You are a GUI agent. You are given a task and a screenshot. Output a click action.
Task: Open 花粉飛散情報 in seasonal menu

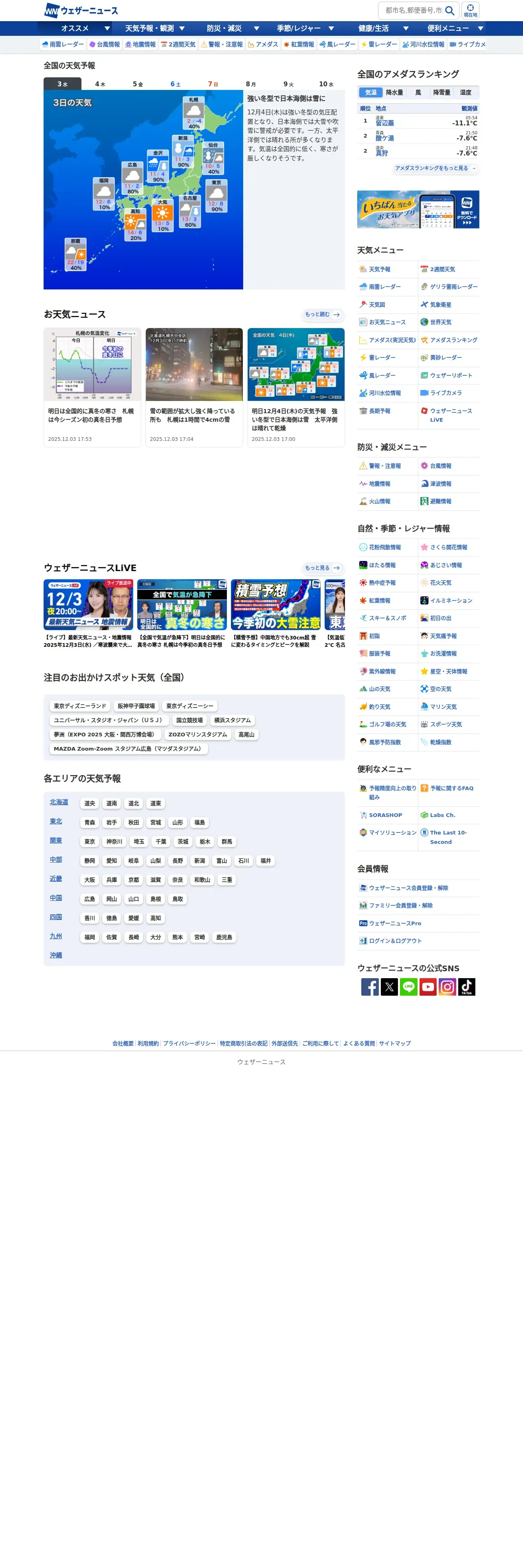387,547
